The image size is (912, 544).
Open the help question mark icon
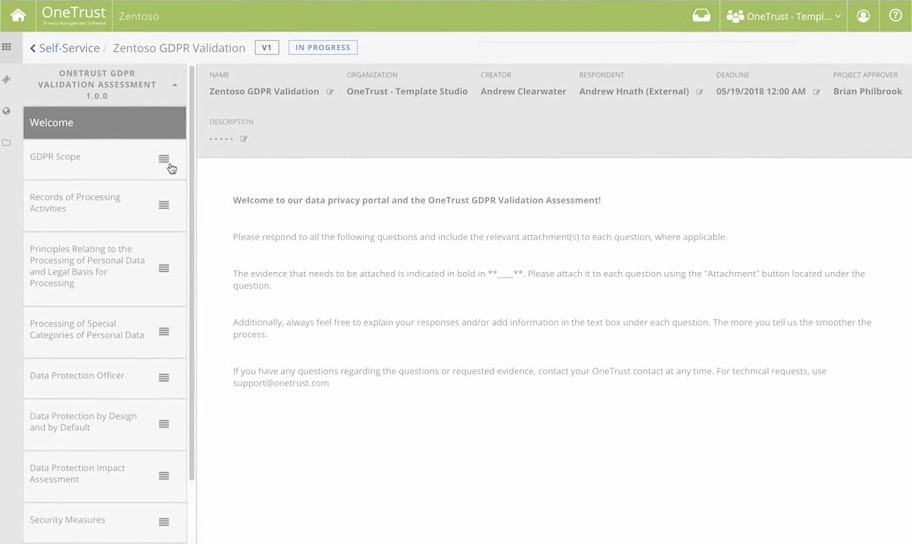point(895,16)
